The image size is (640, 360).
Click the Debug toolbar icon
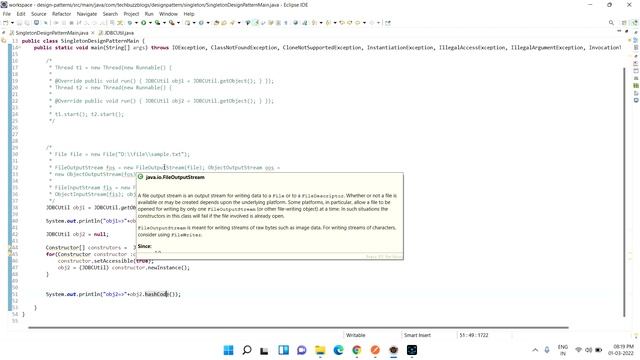(x=130, y=23)
